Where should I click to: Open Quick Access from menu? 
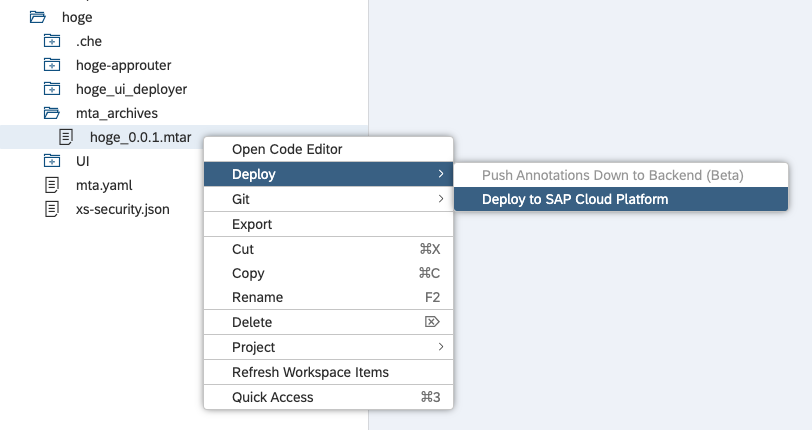(x=272, y=397)
